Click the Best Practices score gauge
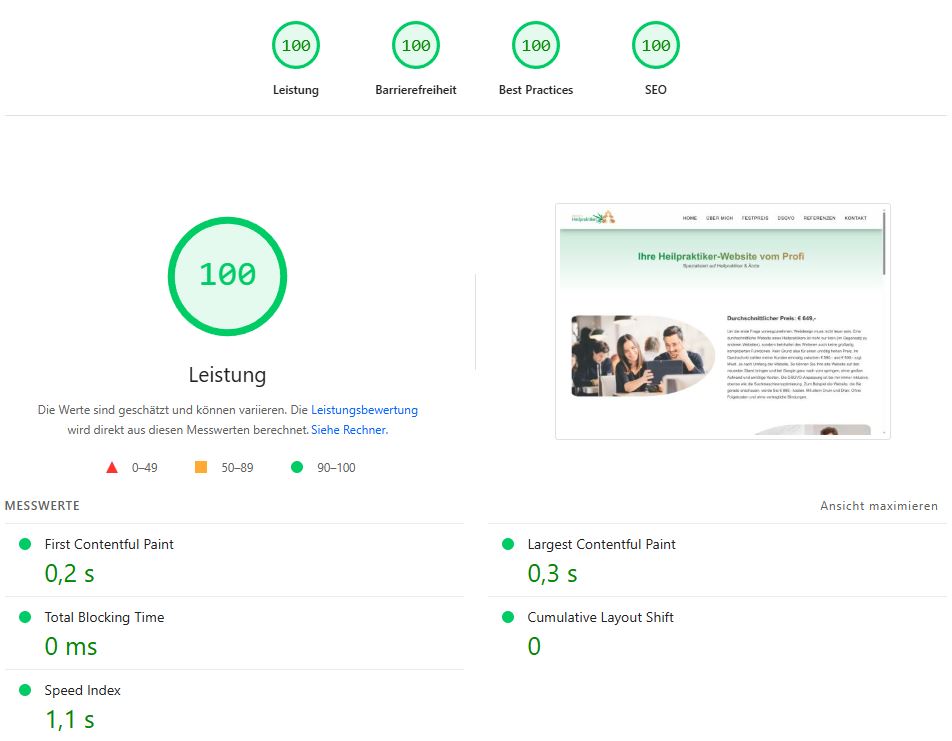Viewport: 952px width, 741px height. coord(536,46)
